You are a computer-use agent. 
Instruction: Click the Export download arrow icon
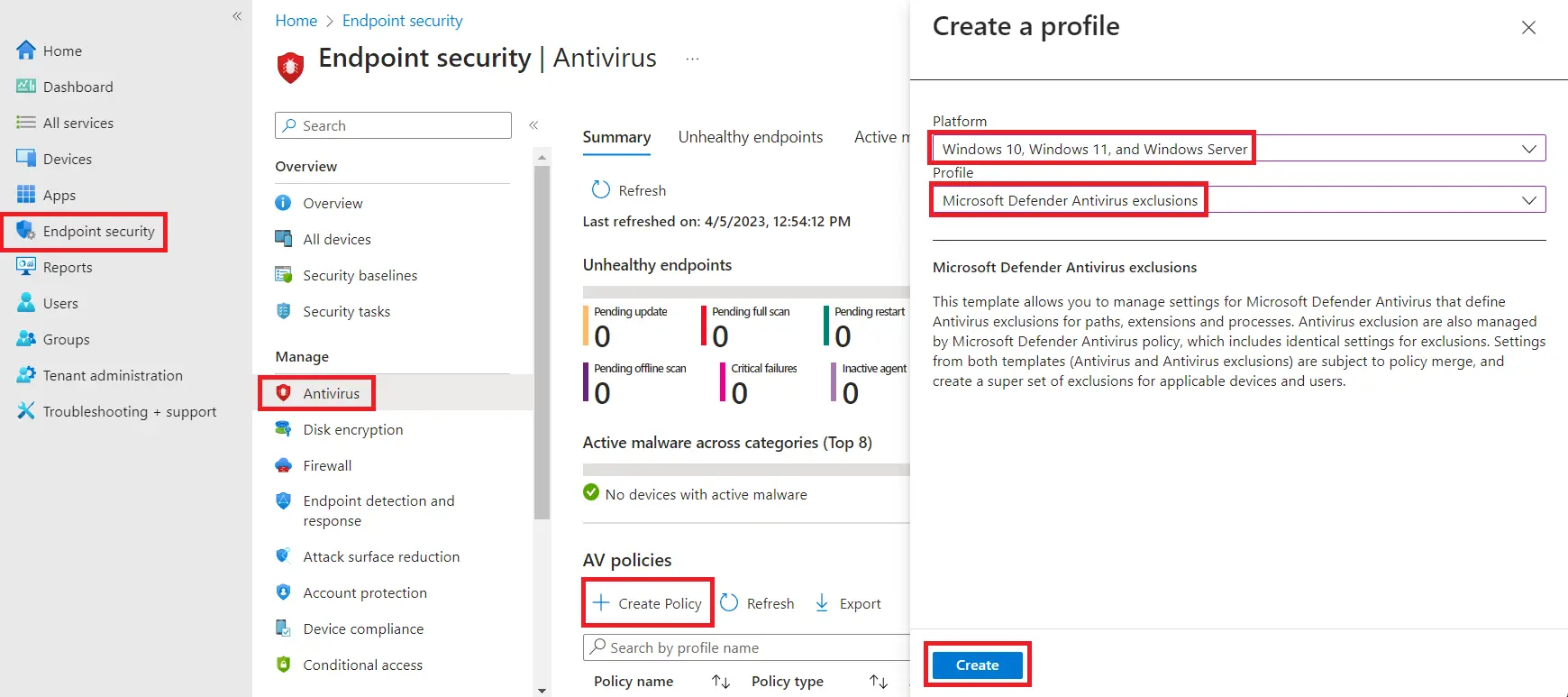pos(822,603)
